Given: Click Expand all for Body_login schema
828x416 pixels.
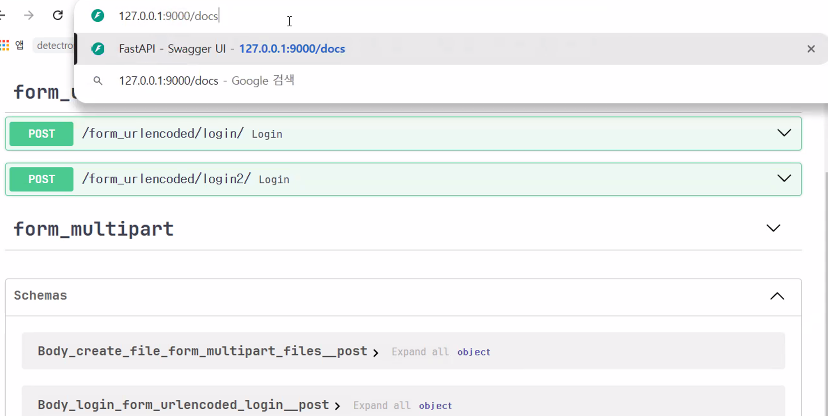Looking at the screenshot, I should (x=381, y=405).
